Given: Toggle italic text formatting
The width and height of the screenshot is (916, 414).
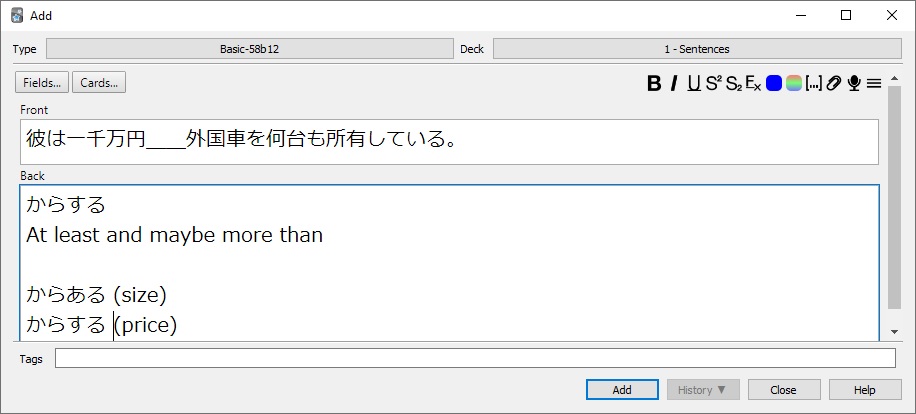Looking at the screenshot, I should [674, 83].
